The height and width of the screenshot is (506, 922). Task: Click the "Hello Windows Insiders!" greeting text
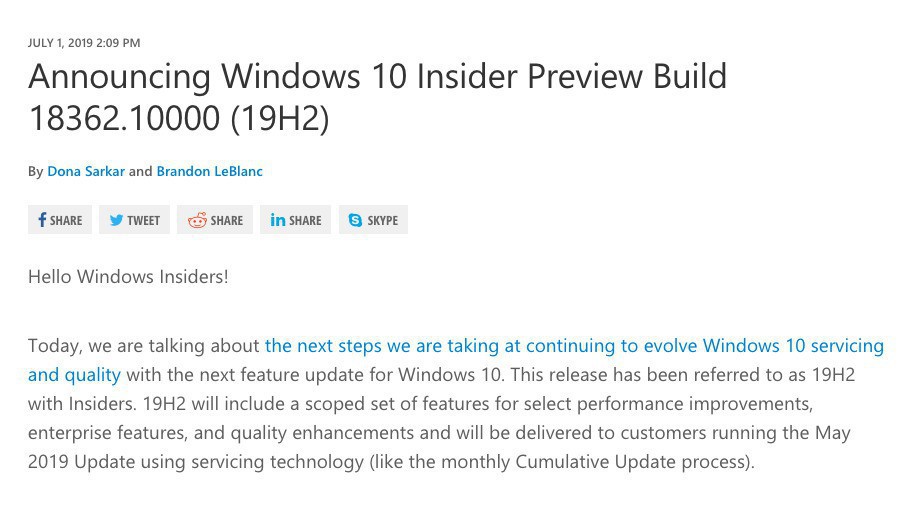point(128,276)
